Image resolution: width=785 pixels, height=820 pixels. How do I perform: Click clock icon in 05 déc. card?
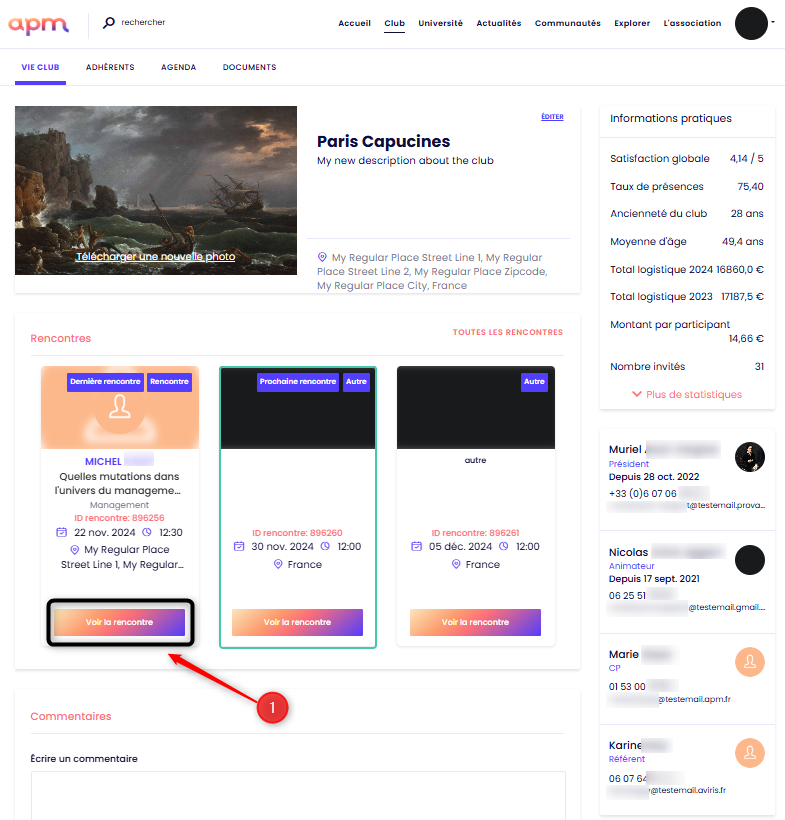pyautogui.click(x=504, y=546)
